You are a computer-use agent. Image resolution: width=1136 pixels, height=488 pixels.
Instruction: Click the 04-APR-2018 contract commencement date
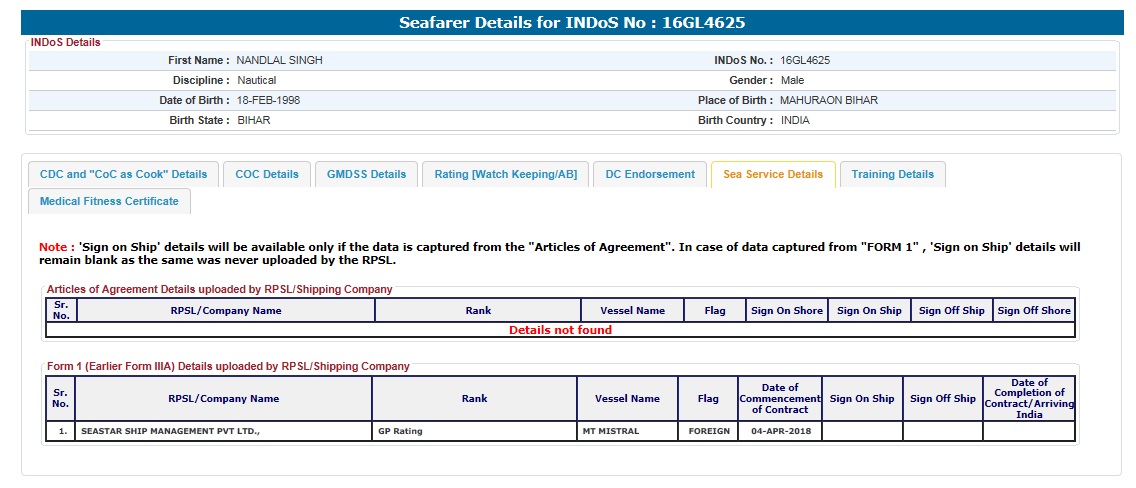(779, 432)
